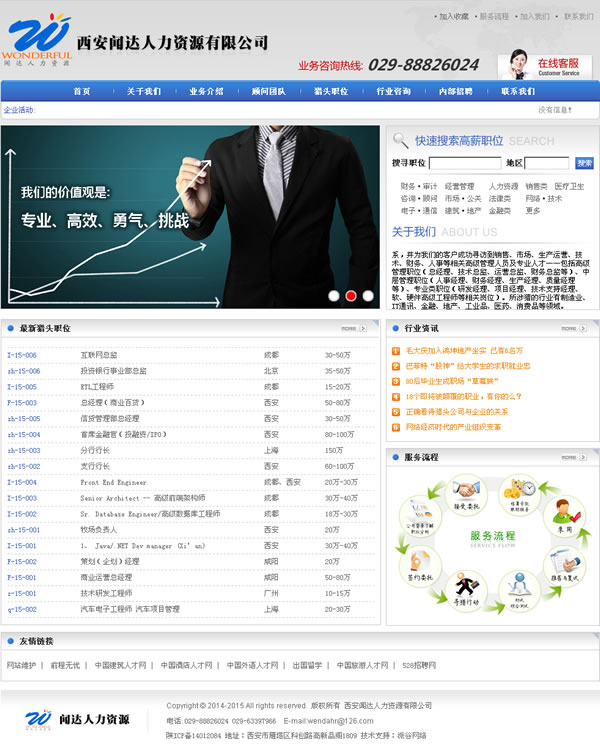
Task: Open the 互联网总监 job listing
Action: click(x=99, y=355)
